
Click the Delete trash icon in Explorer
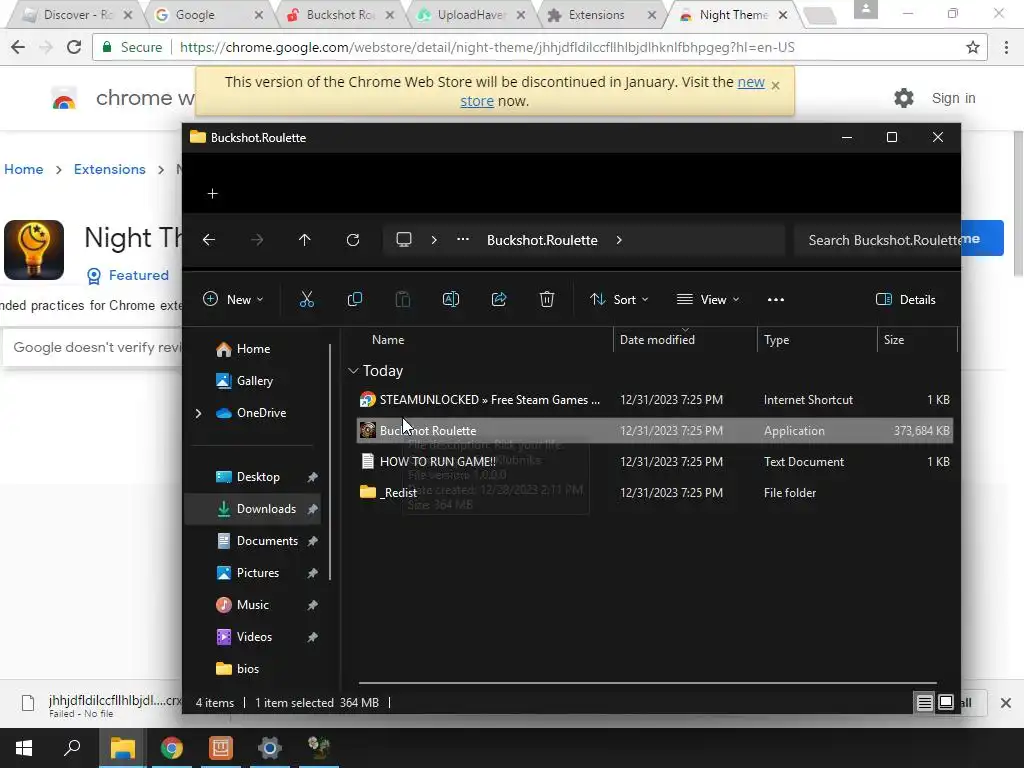coord(547,299)
